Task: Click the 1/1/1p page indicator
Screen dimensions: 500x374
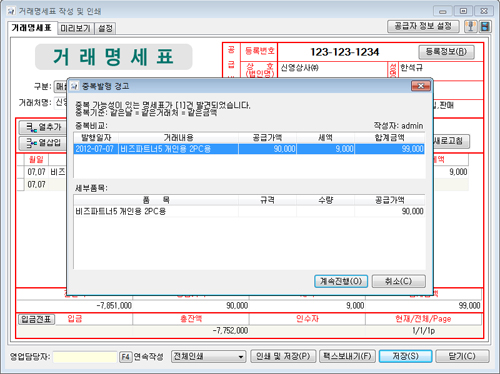Action: 423,331
